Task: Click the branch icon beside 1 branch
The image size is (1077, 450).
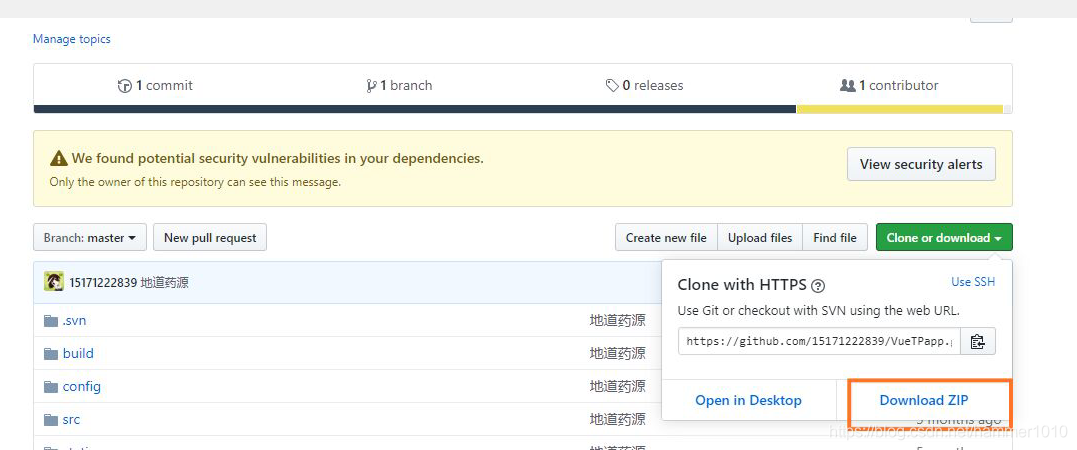Action: point(372,86)
